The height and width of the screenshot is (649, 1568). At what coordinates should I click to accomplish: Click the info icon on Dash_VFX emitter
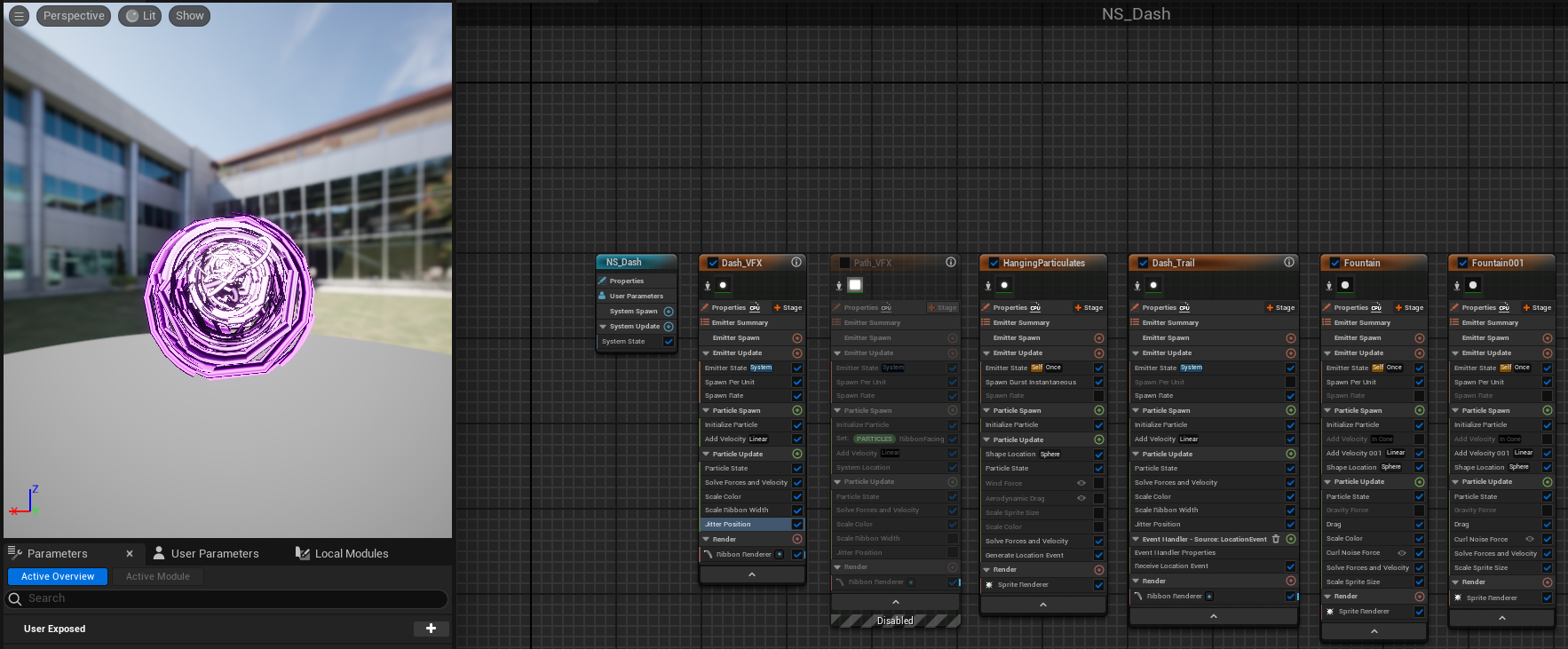coord(796,262)
